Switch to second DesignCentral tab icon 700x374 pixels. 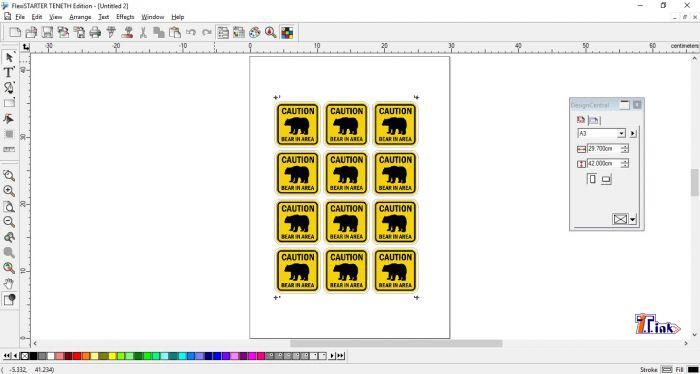click(x=594, y=120)
